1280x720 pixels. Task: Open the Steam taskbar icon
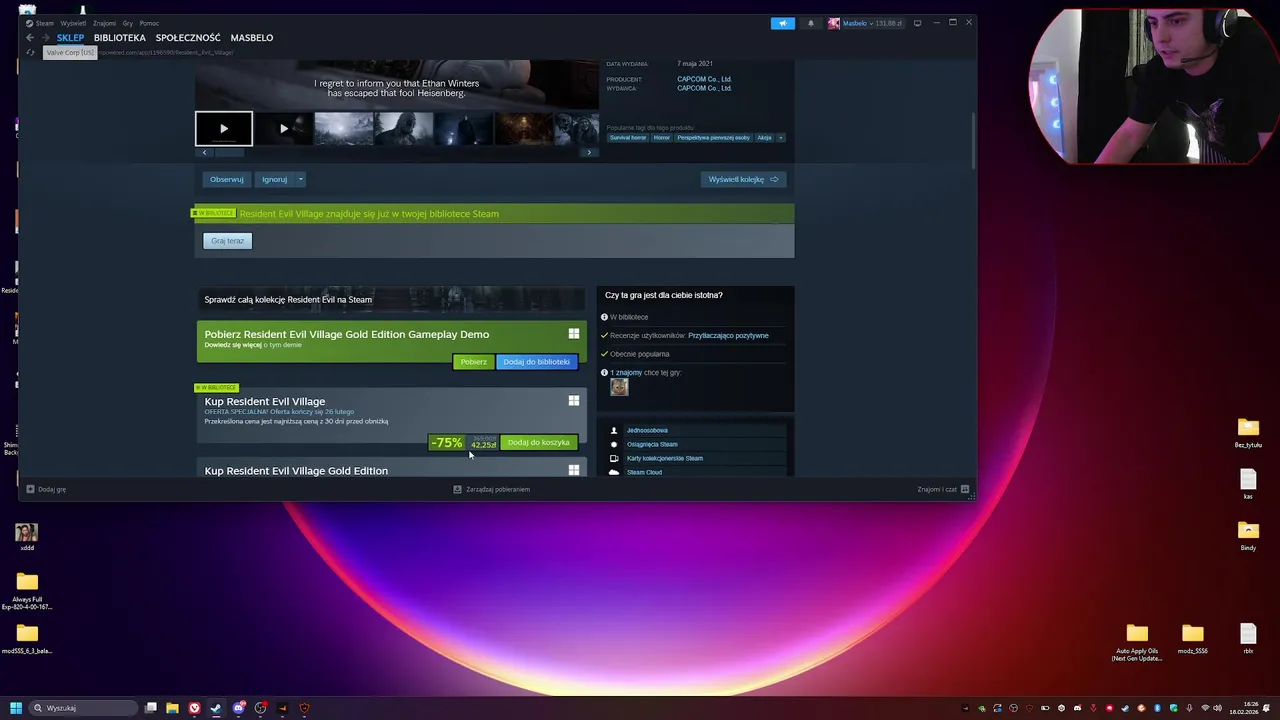216,708
